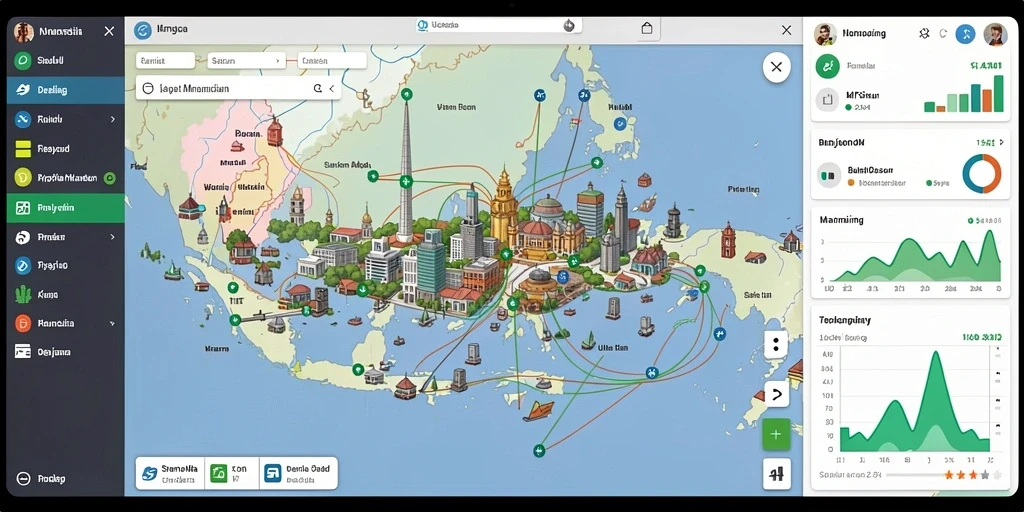This screenshot has width=1024, height=512.
Task: Click the yellow D circle sidebar icon
Action: [x=23, y=178]
